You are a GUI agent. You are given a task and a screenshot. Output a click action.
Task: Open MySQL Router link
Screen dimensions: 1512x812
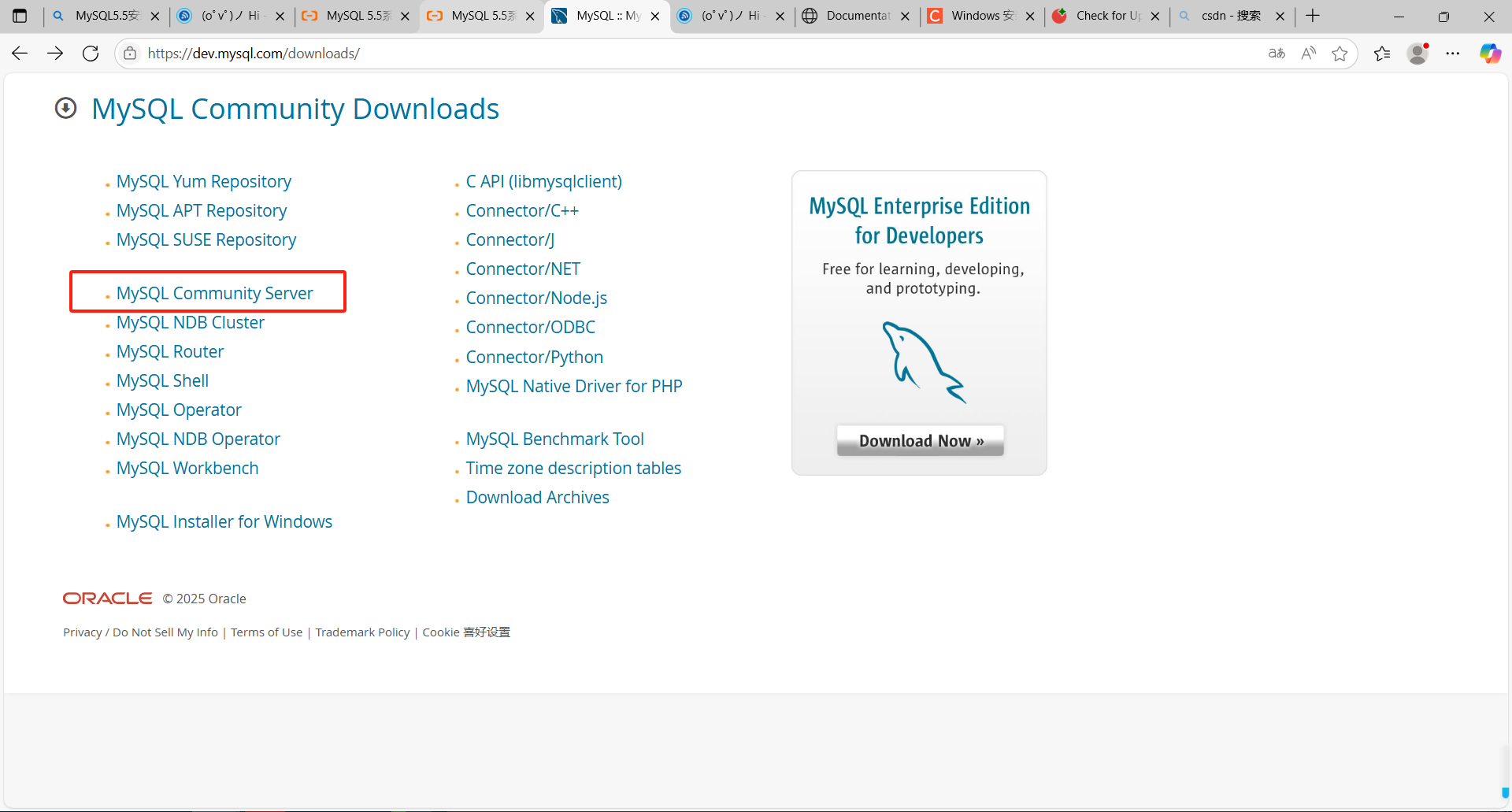(170, 351)
